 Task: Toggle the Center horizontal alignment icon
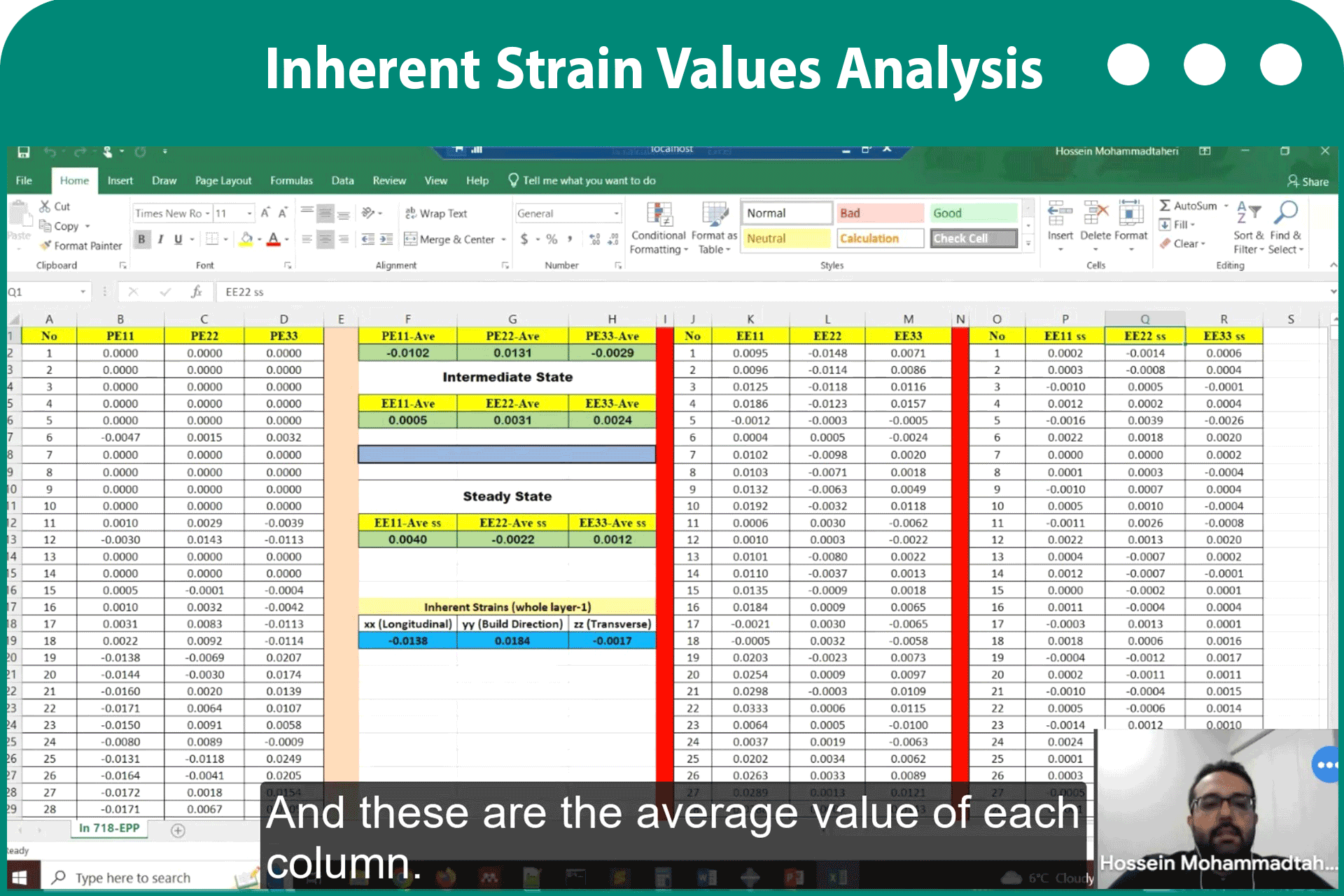325,239
